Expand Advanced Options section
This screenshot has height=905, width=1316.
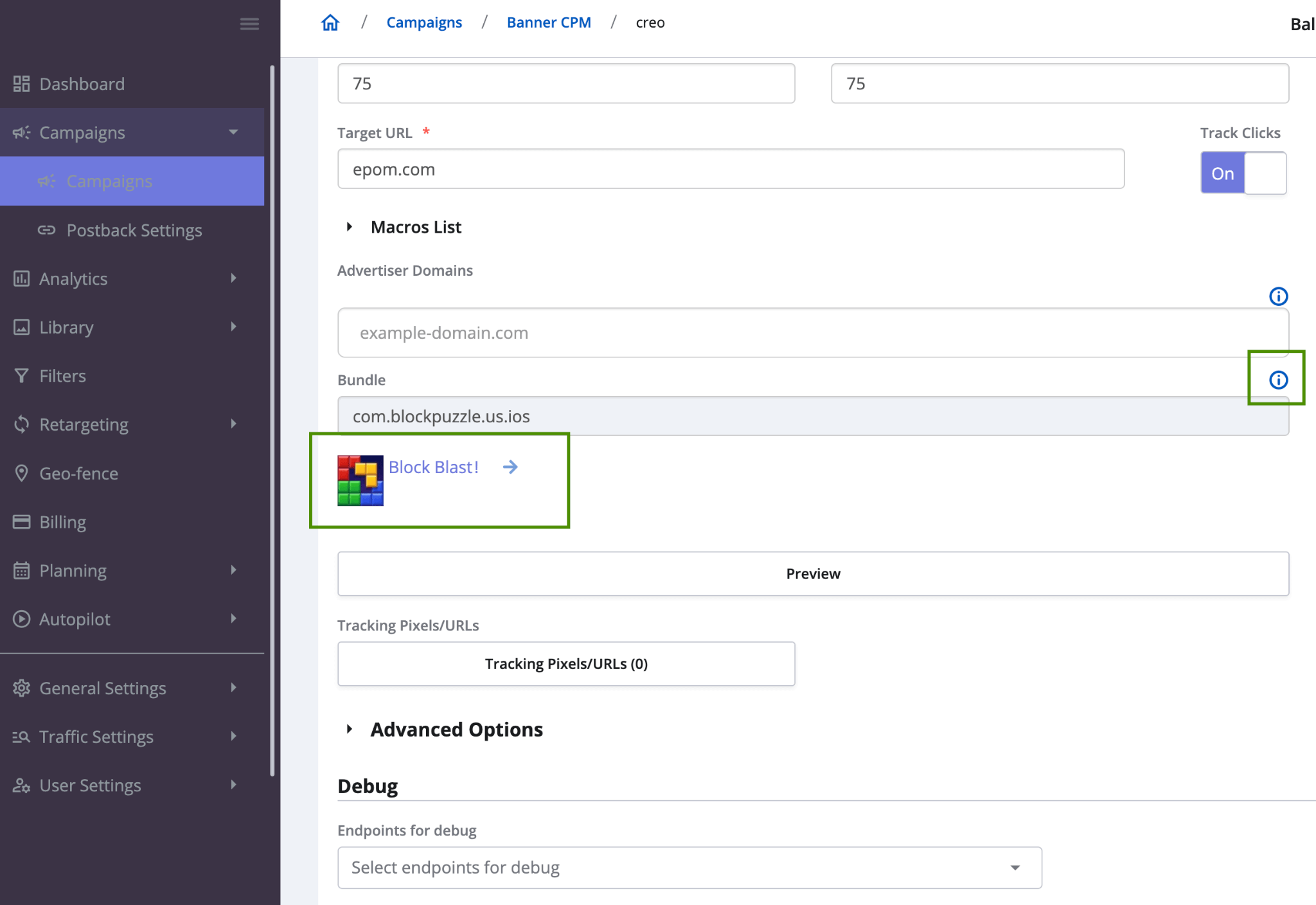coord(349,729)
